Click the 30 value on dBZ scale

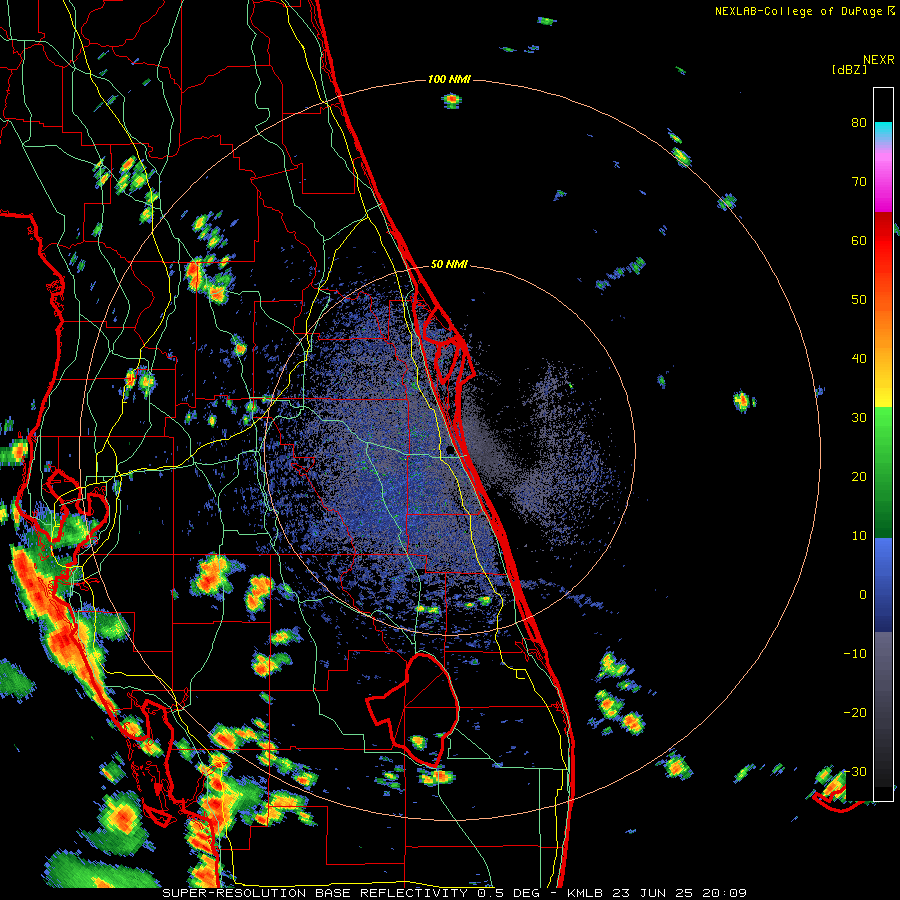(859, 418)
